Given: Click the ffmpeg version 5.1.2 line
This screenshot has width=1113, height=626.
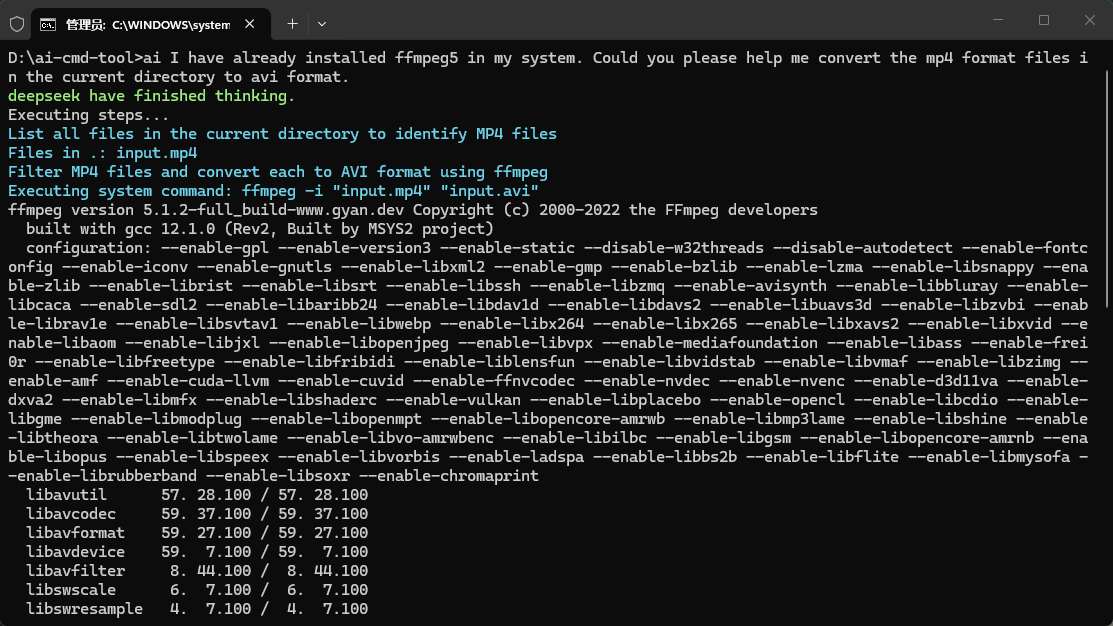Looking at the screenshot, I should 400,210.
